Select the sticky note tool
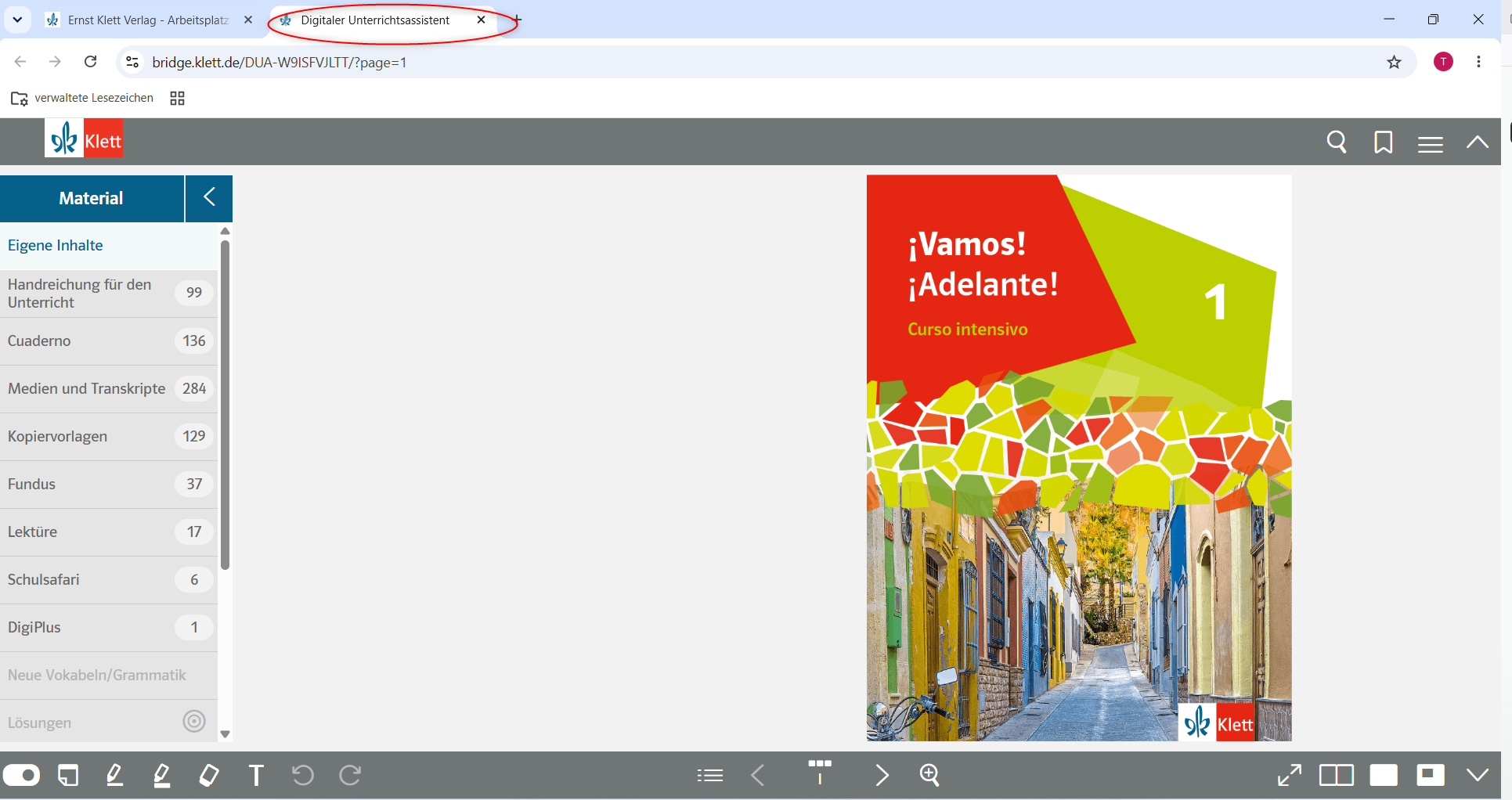Viewport: 1512px width, 800px height. [x=68, y=775]
